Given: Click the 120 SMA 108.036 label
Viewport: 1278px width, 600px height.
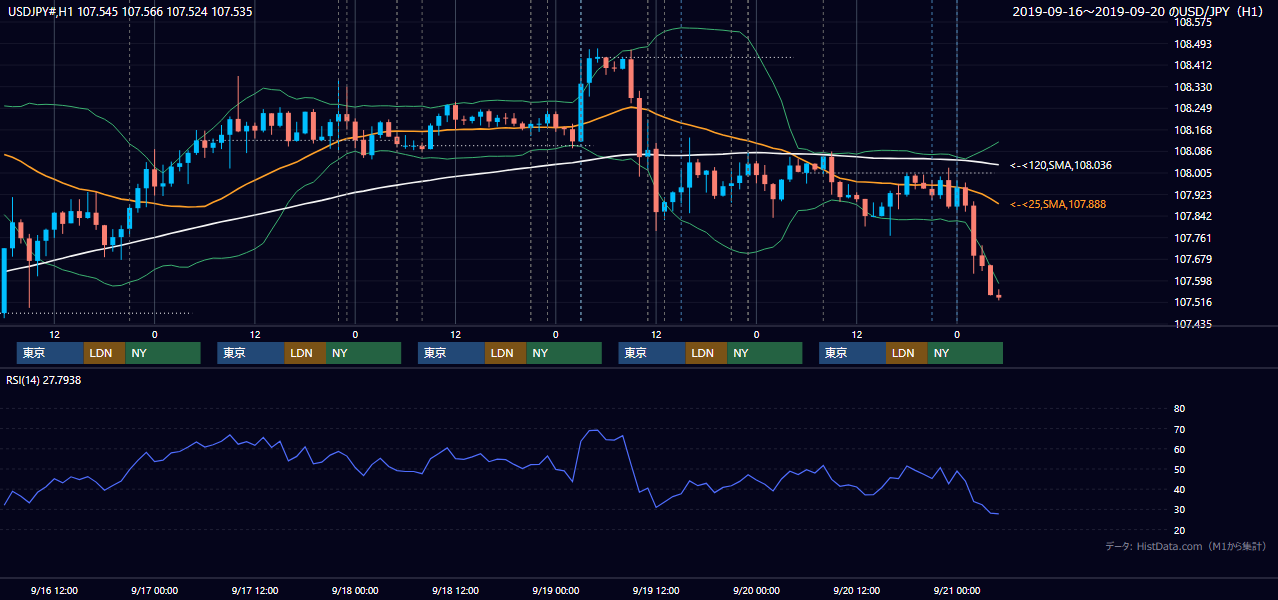Looking at the screenshot, I should (1061, 165).
